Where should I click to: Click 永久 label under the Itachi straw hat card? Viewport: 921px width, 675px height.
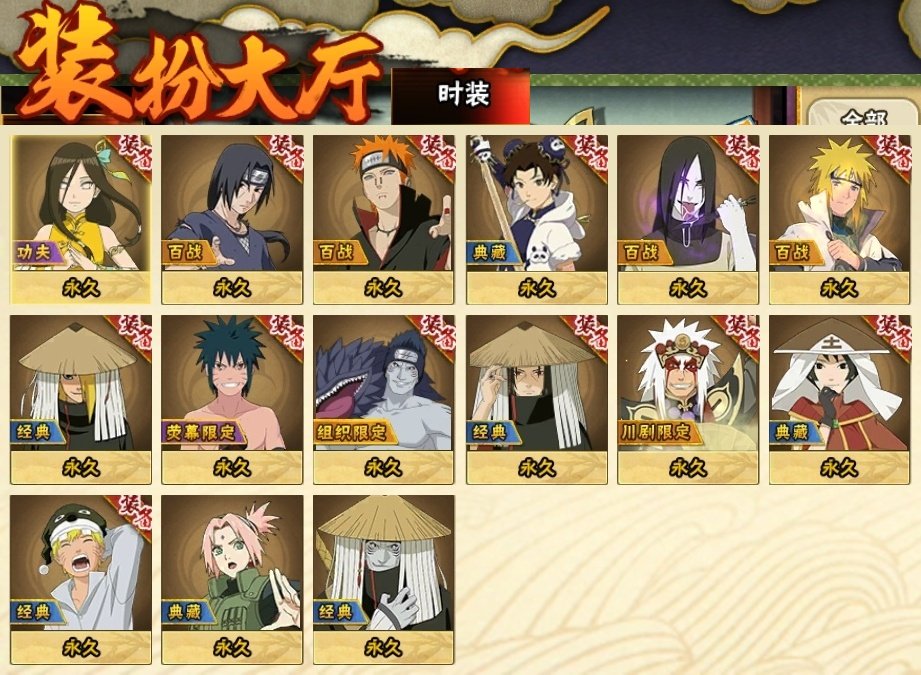[x=537, y=468]
